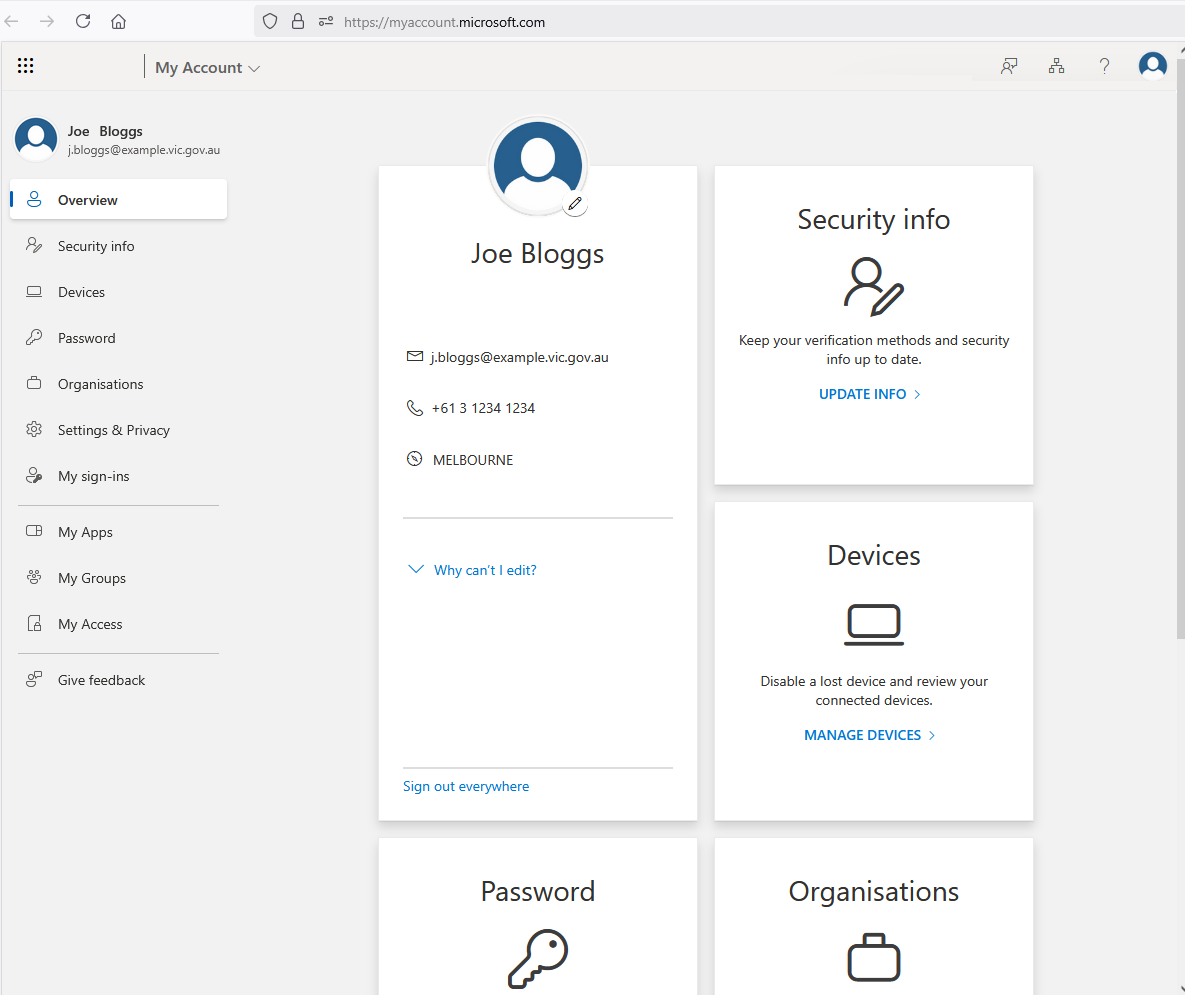The image size is (1185, 995).
Task: Go to browser home icon
Action: pos(119,21)
